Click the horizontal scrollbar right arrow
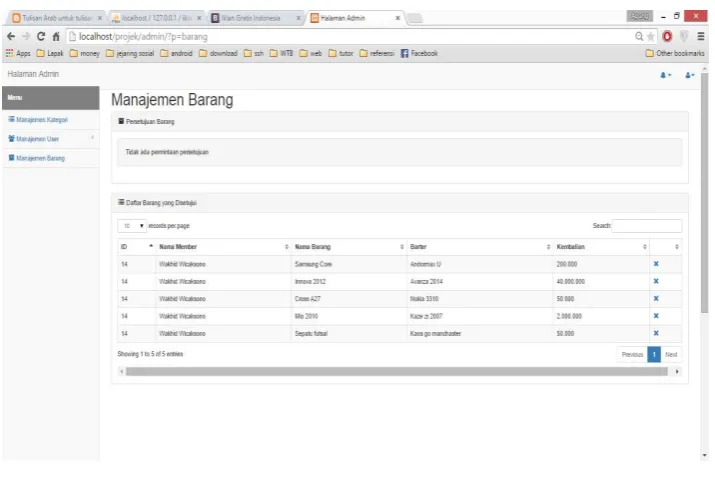This screenshot has height=484, width=715. [677, 372]
